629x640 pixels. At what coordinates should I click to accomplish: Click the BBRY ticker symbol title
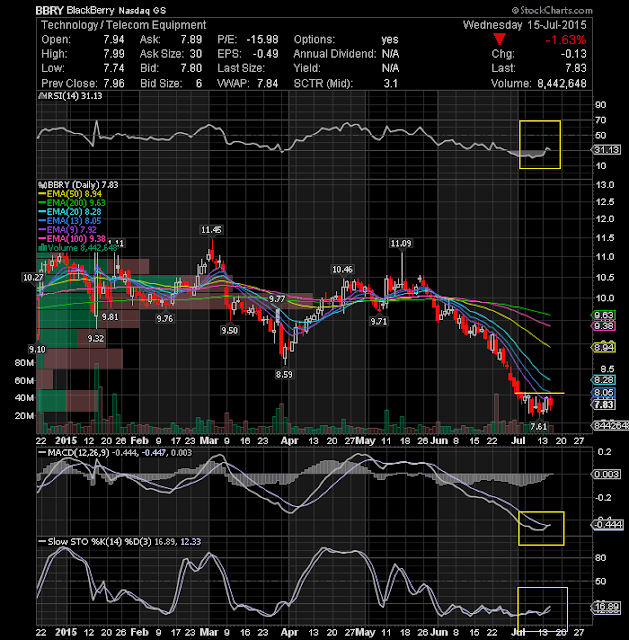coord(49,10)
